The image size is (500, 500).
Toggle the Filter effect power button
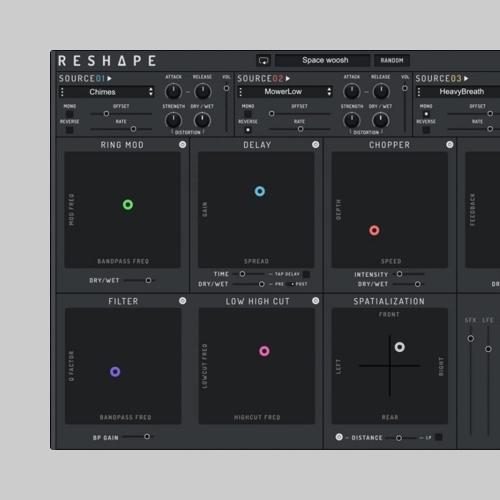[x=182, y=301]
